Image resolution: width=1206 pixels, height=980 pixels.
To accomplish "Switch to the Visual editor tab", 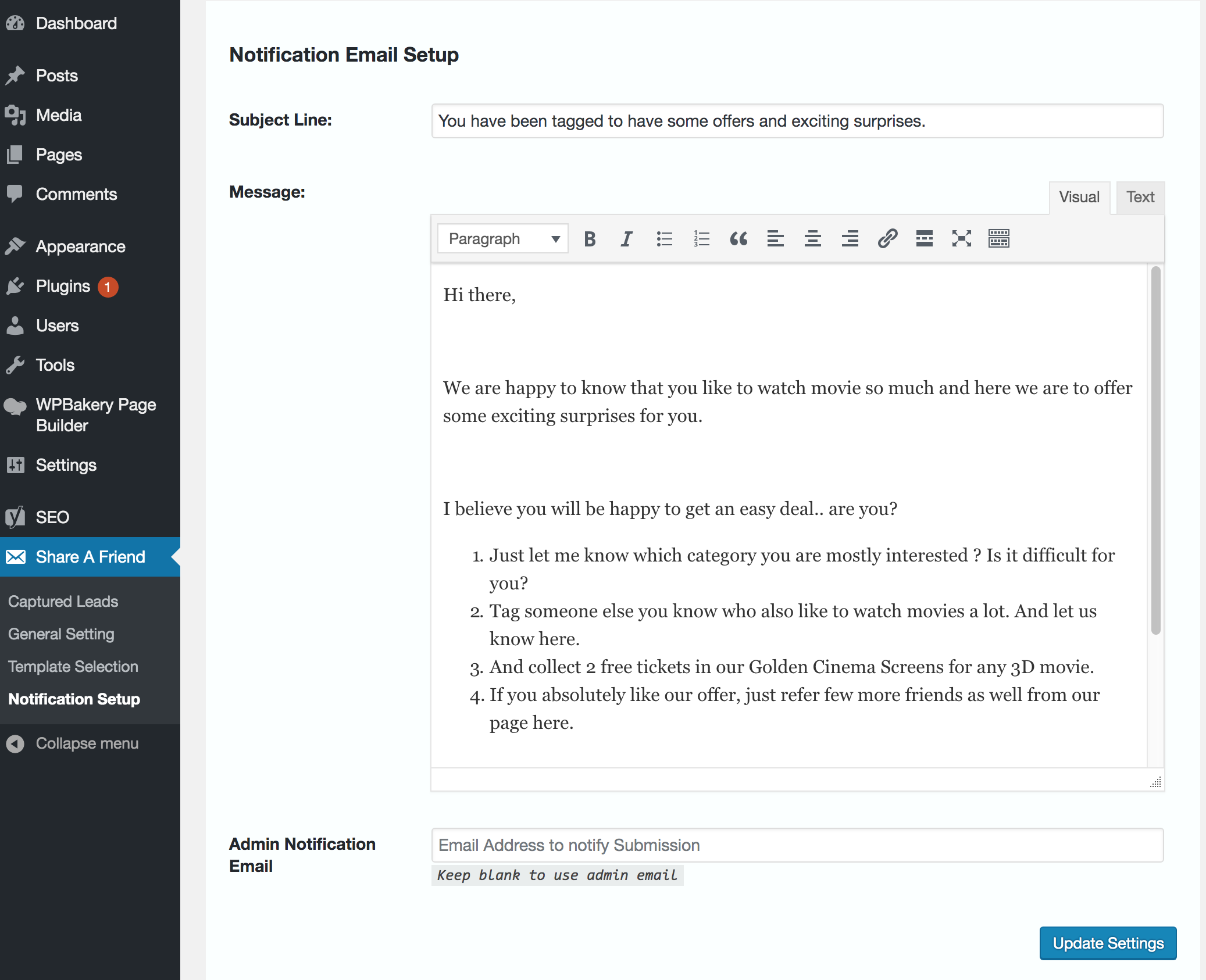I will (x=1079, y=197).
